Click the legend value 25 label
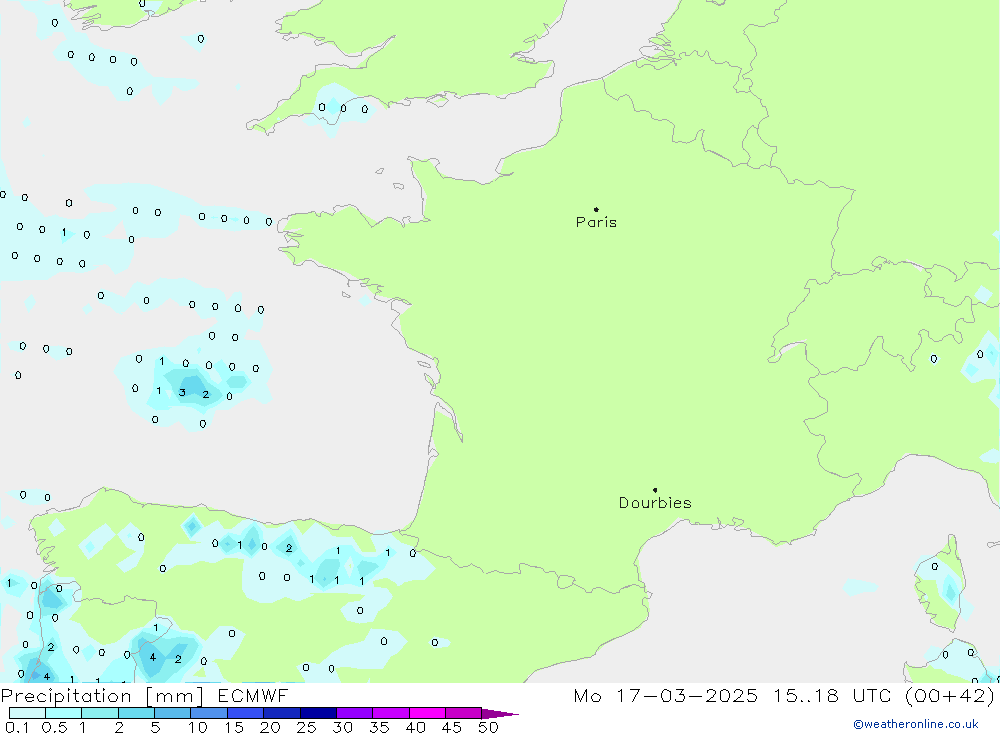1000x733 pixels. 306,727
